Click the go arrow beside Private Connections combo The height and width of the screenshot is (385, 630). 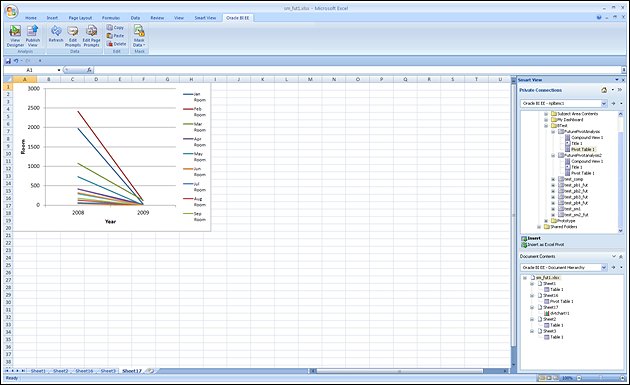point(613,103)
